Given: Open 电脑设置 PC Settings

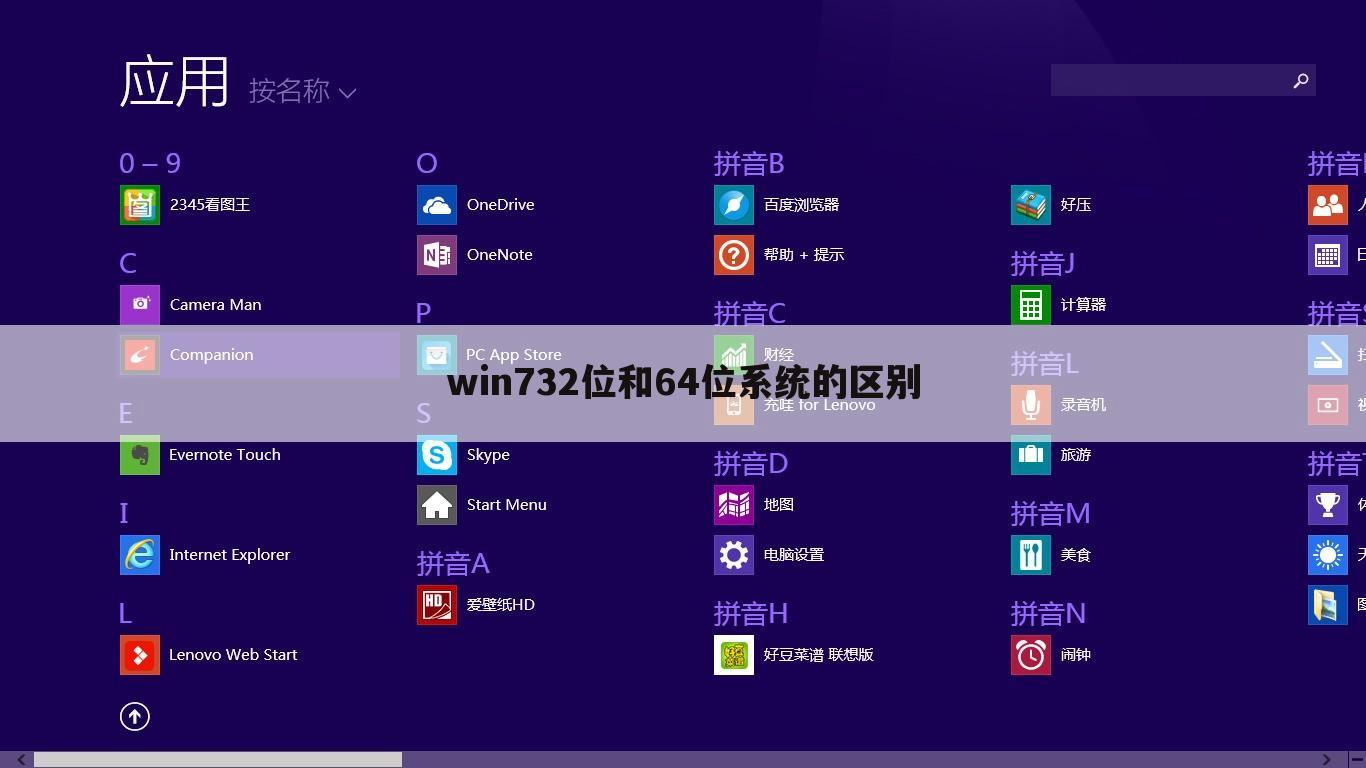Looking at the screenshot, I should click(775, 554).
